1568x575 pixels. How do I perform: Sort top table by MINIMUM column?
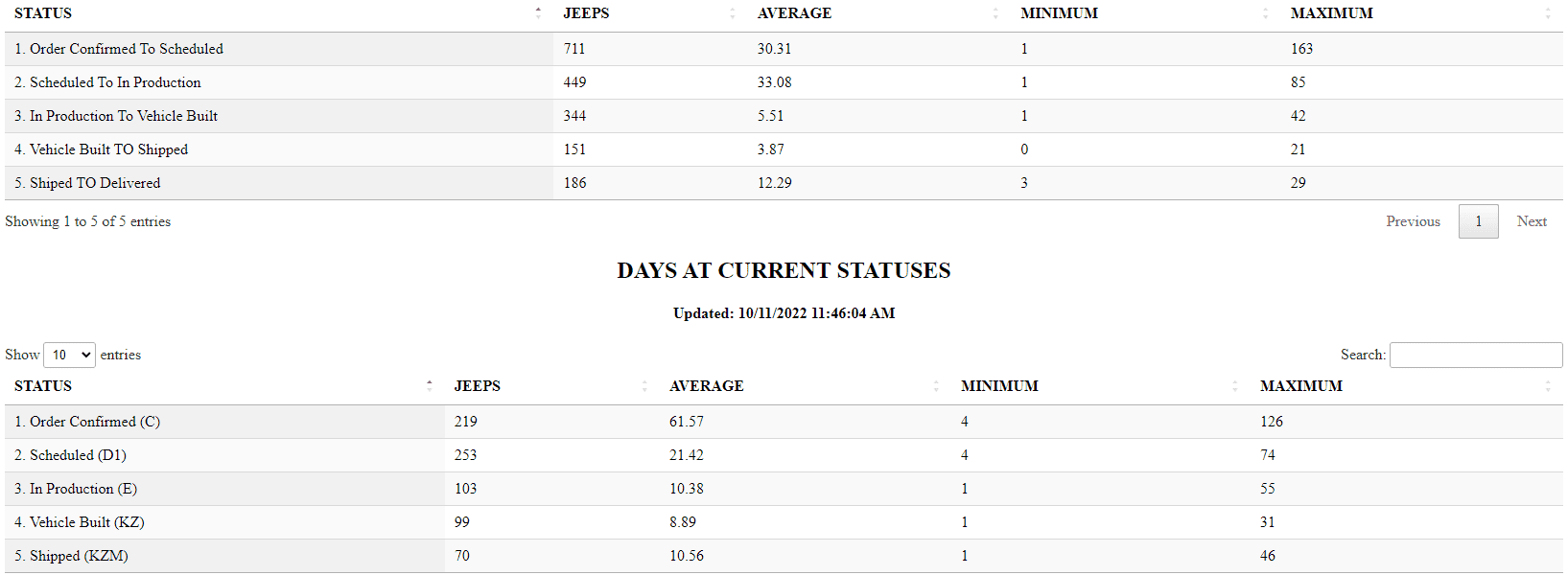[1145, 13]
